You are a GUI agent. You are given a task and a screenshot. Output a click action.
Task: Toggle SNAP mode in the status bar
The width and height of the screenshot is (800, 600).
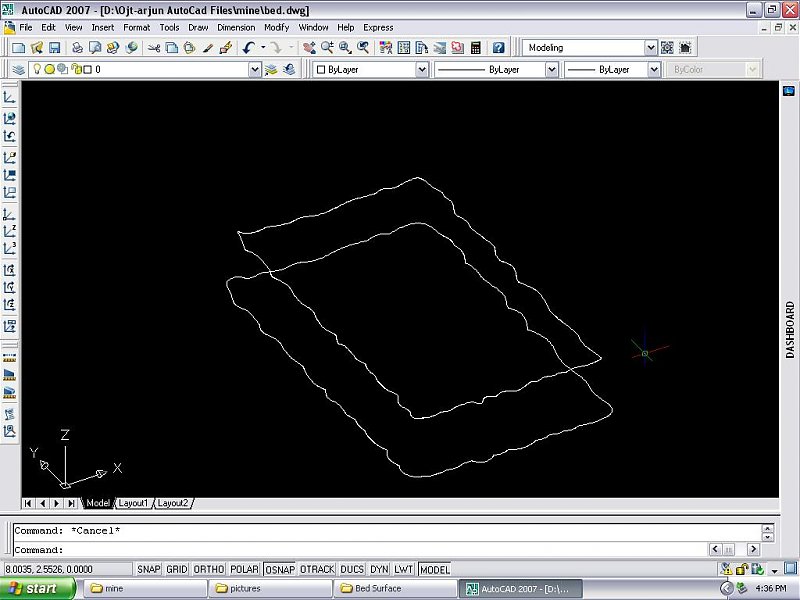148,569
